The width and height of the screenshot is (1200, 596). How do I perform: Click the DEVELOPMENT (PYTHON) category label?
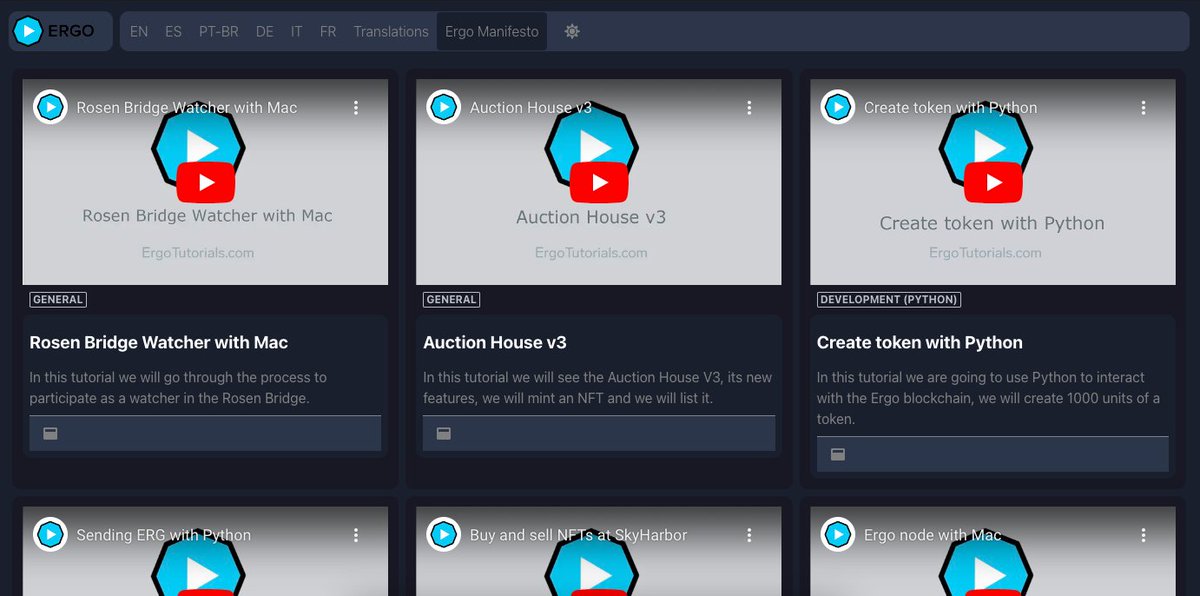pos(888,299)
